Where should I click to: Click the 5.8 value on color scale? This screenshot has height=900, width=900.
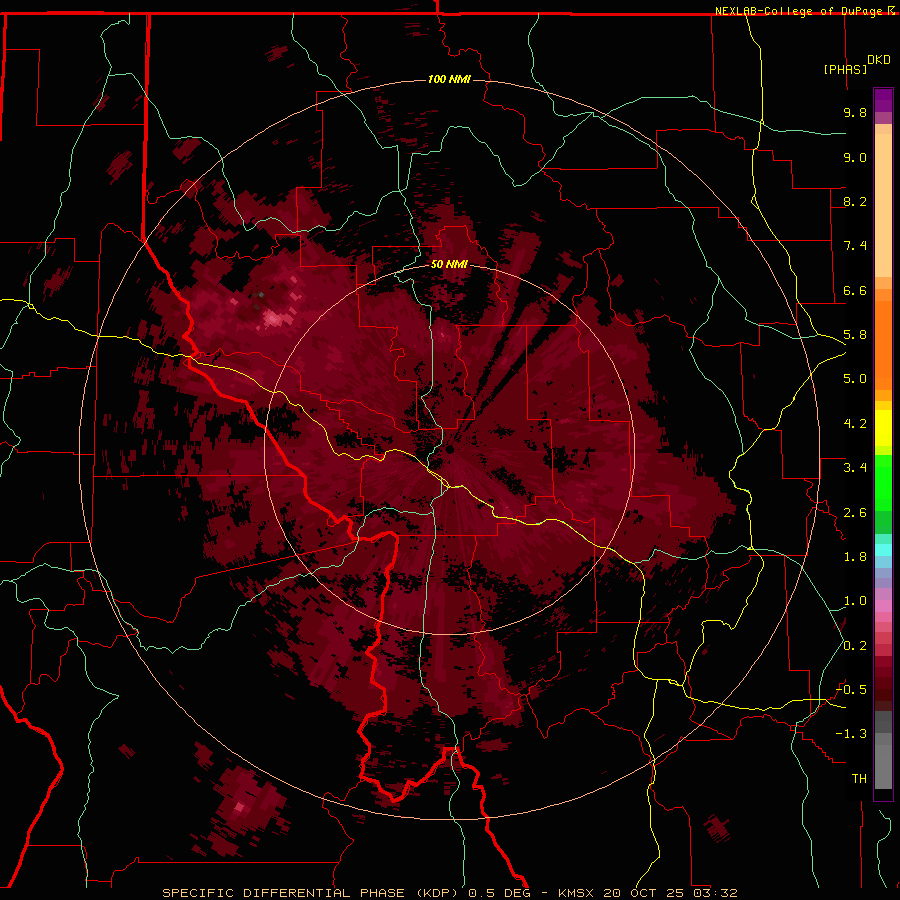tap(855, 335)
